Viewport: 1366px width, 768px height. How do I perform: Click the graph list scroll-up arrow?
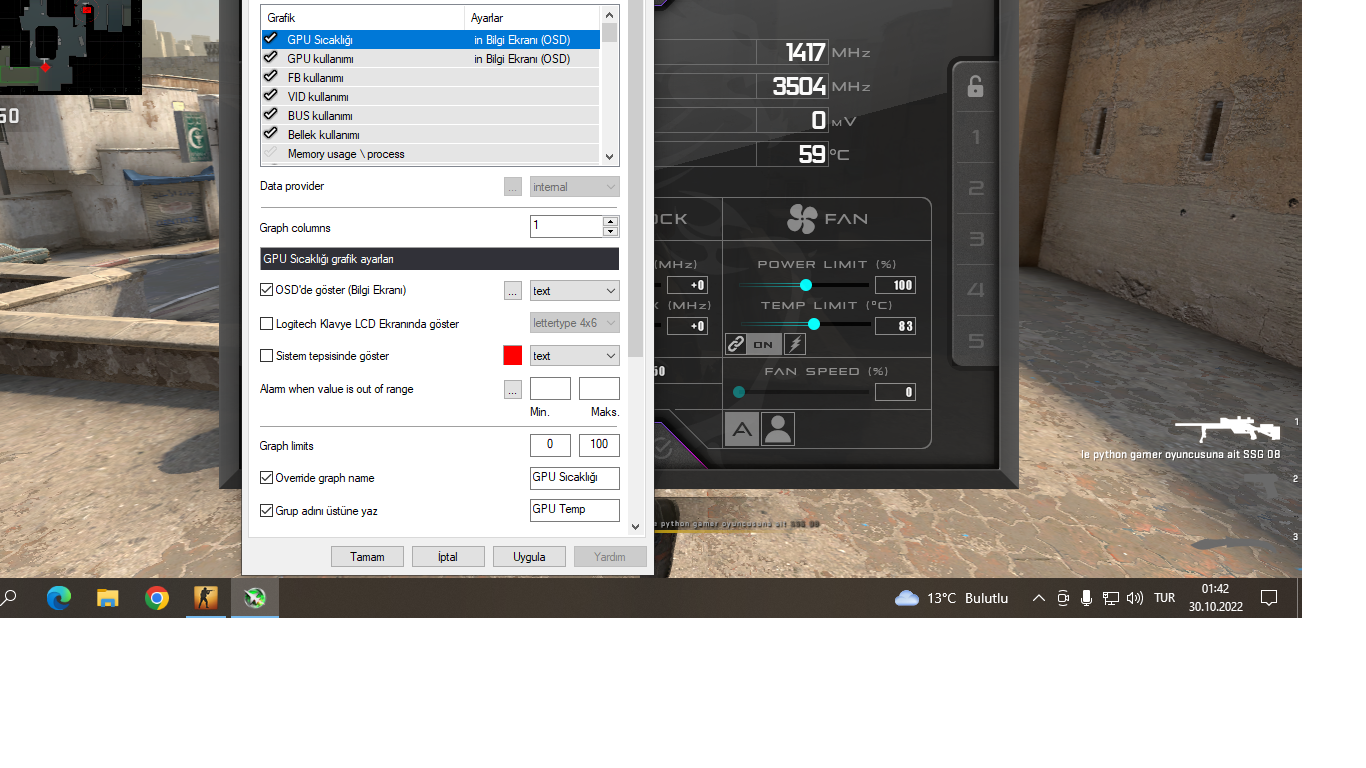[610, 15]
